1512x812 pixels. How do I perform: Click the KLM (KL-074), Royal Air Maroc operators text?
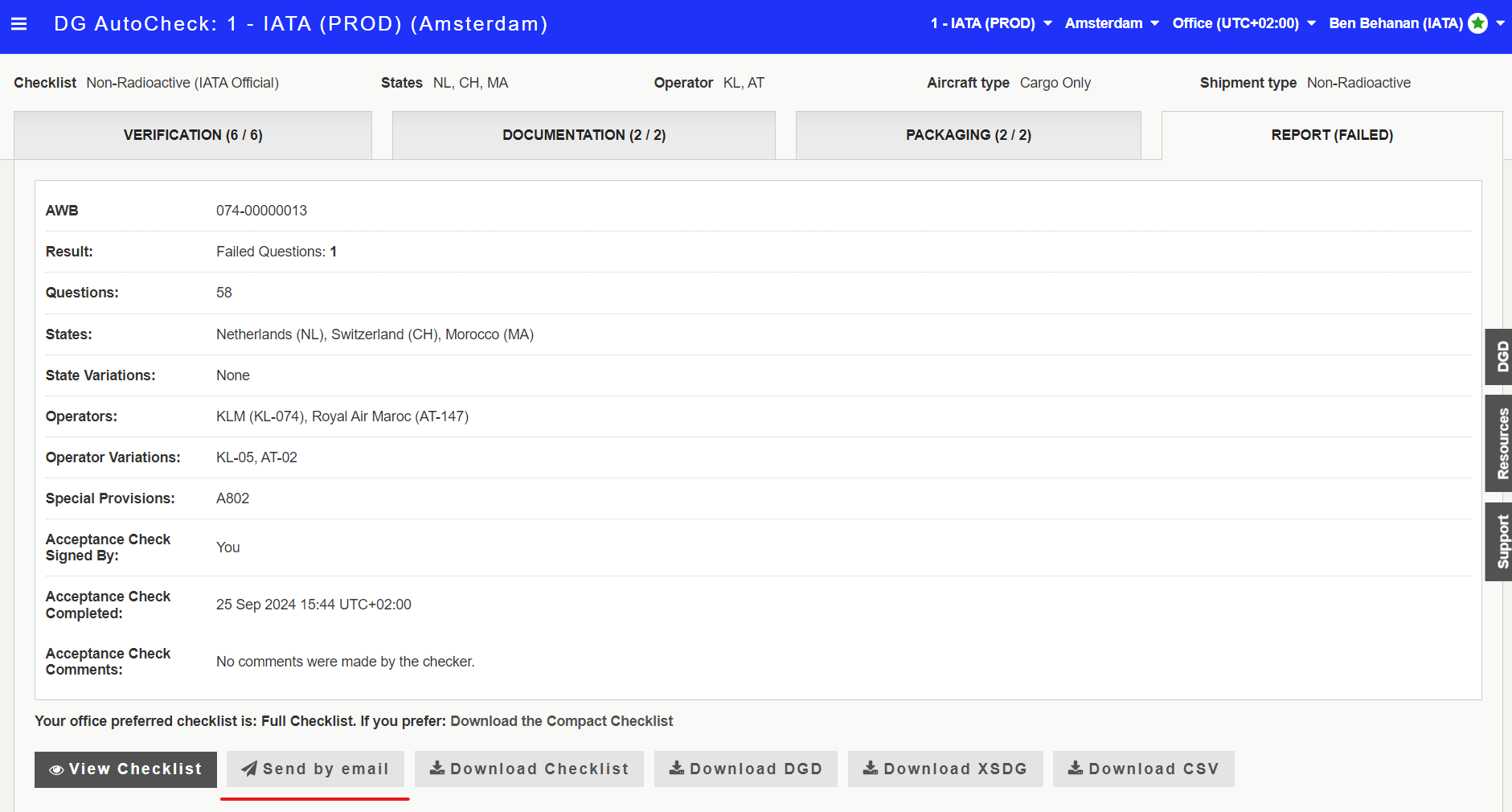click(342, 416)
